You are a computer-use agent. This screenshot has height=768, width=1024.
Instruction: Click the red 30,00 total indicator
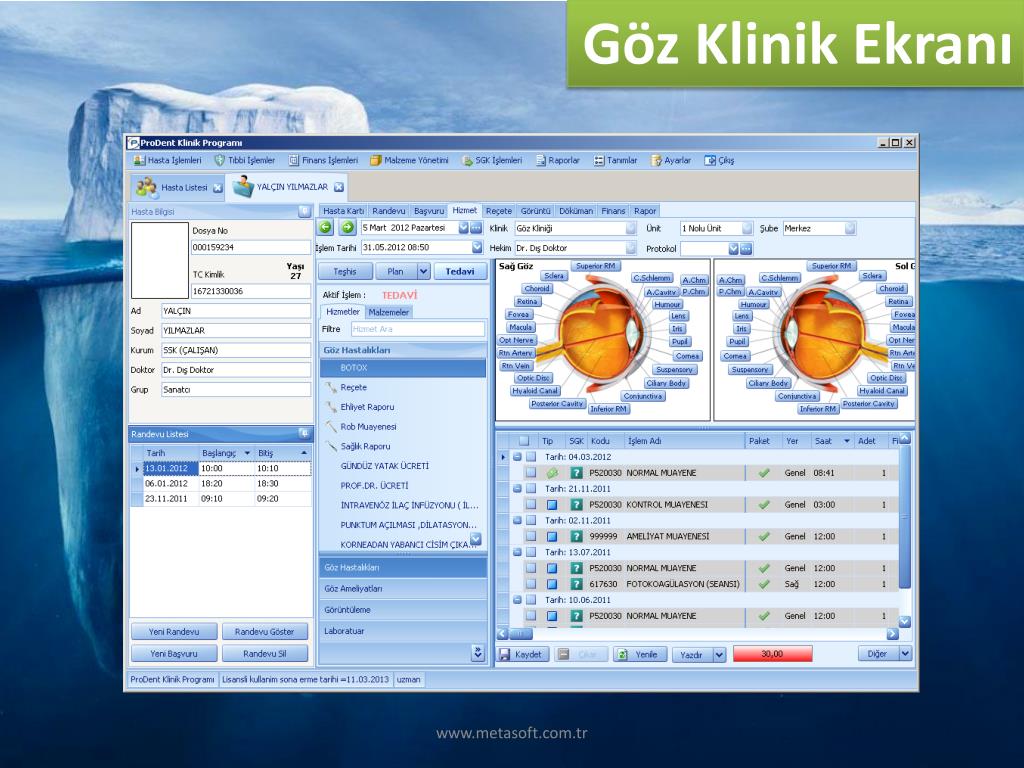[773, 654]
